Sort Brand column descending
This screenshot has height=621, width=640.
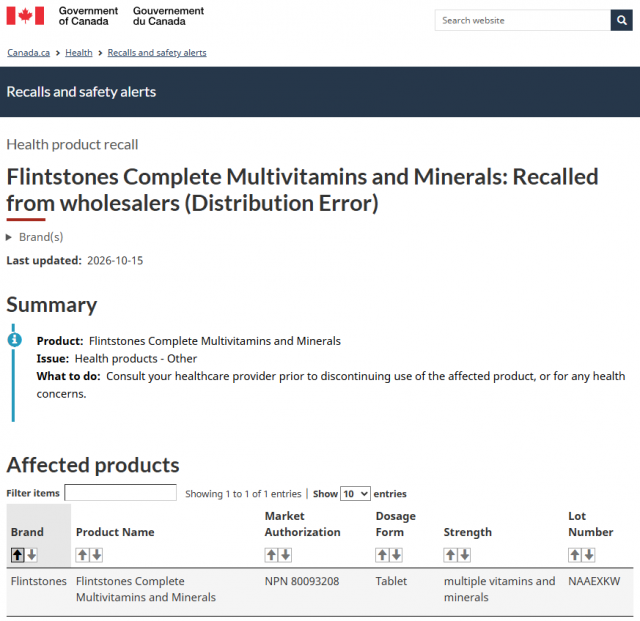[32, 555]
